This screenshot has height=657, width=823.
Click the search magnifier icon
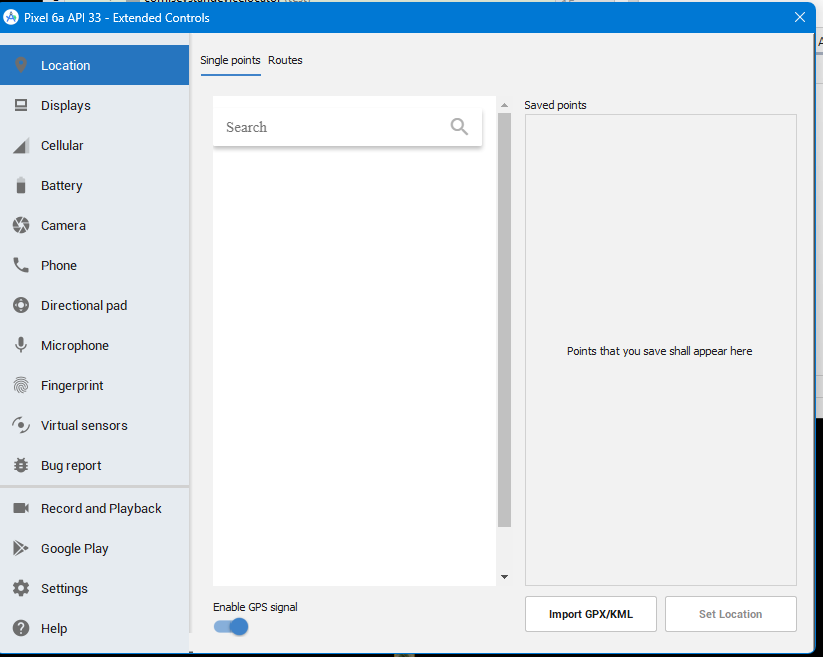pyautogui.click(x=459, y=127)
